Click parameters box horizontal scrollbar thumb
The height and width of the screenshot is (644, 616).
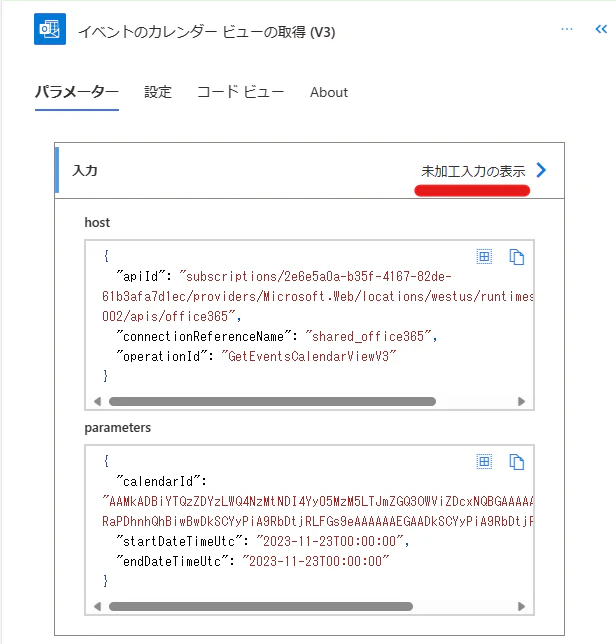pos(261,606)
